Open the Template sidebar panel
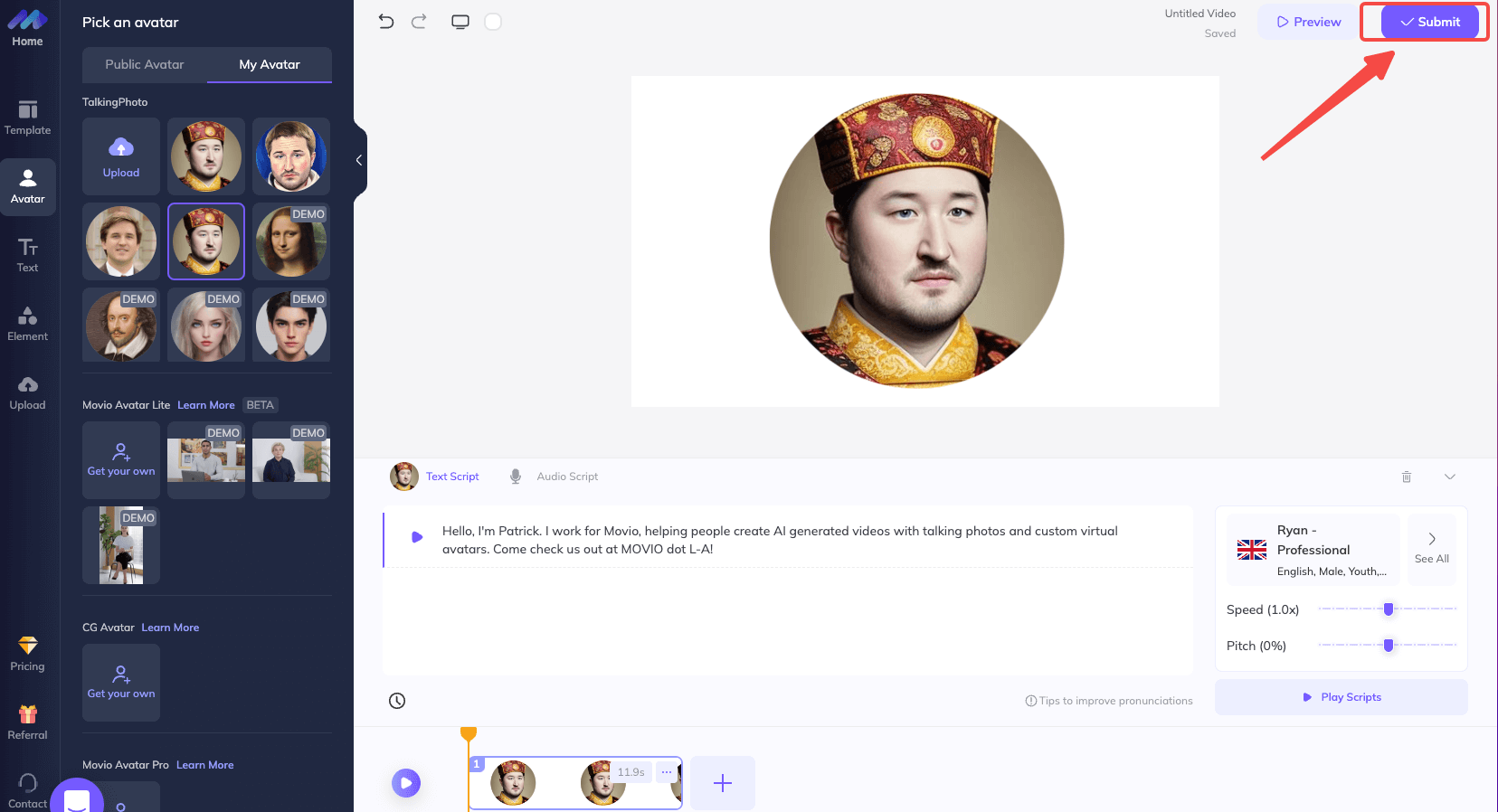 click(27, 118)
